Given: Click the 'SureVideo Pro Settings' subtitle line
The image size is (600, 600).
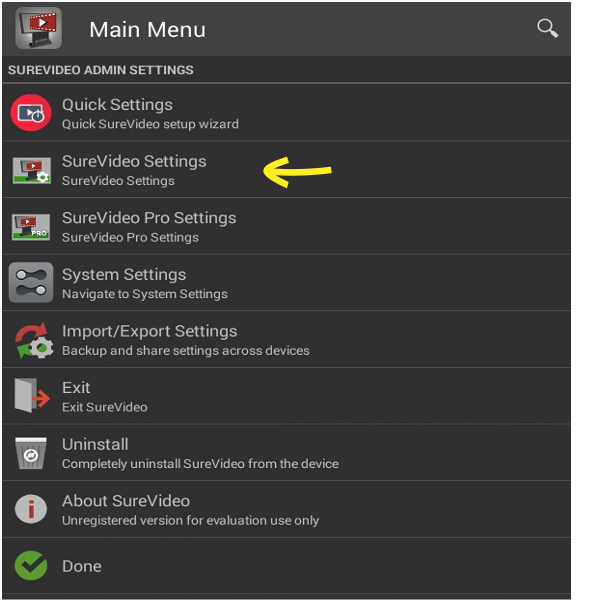Looking at the screenshot, I should [x=130, y=237].
